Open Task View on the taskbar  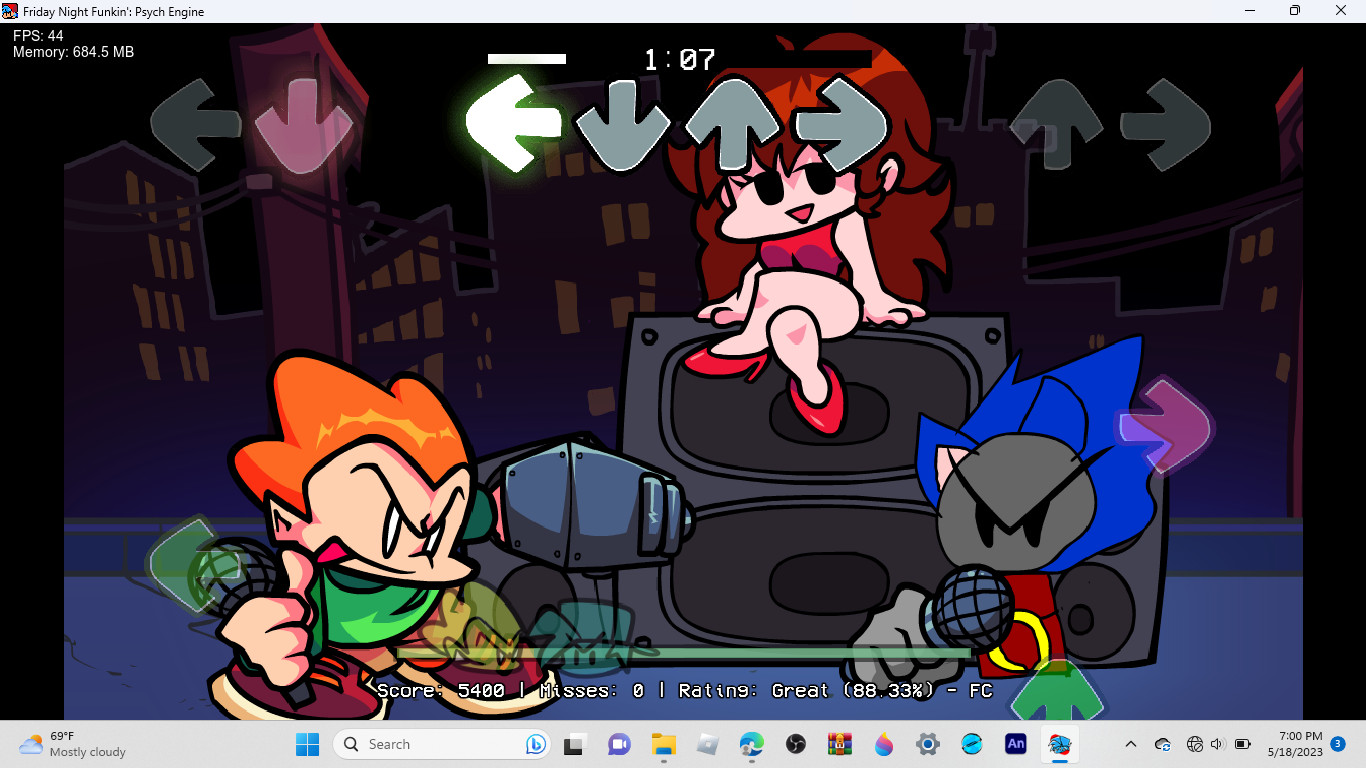[575, 744]
